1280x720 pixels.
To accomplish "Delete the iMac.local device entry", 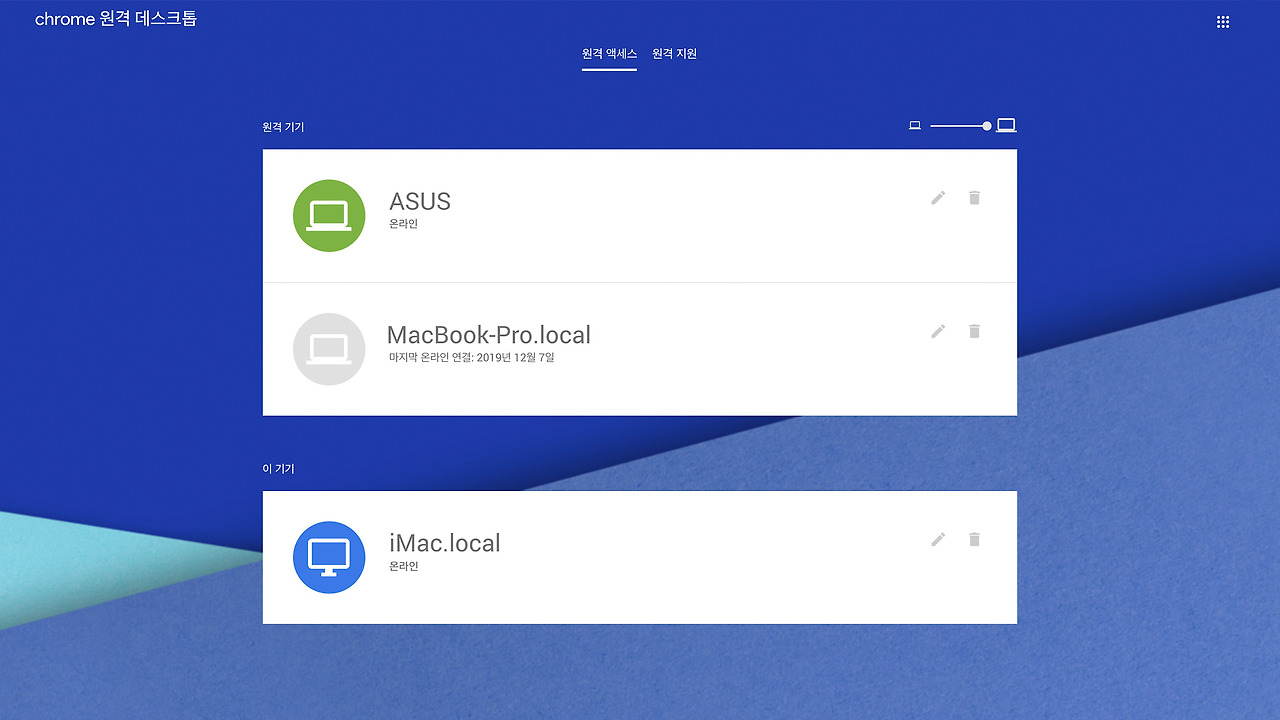I will 973,539.
